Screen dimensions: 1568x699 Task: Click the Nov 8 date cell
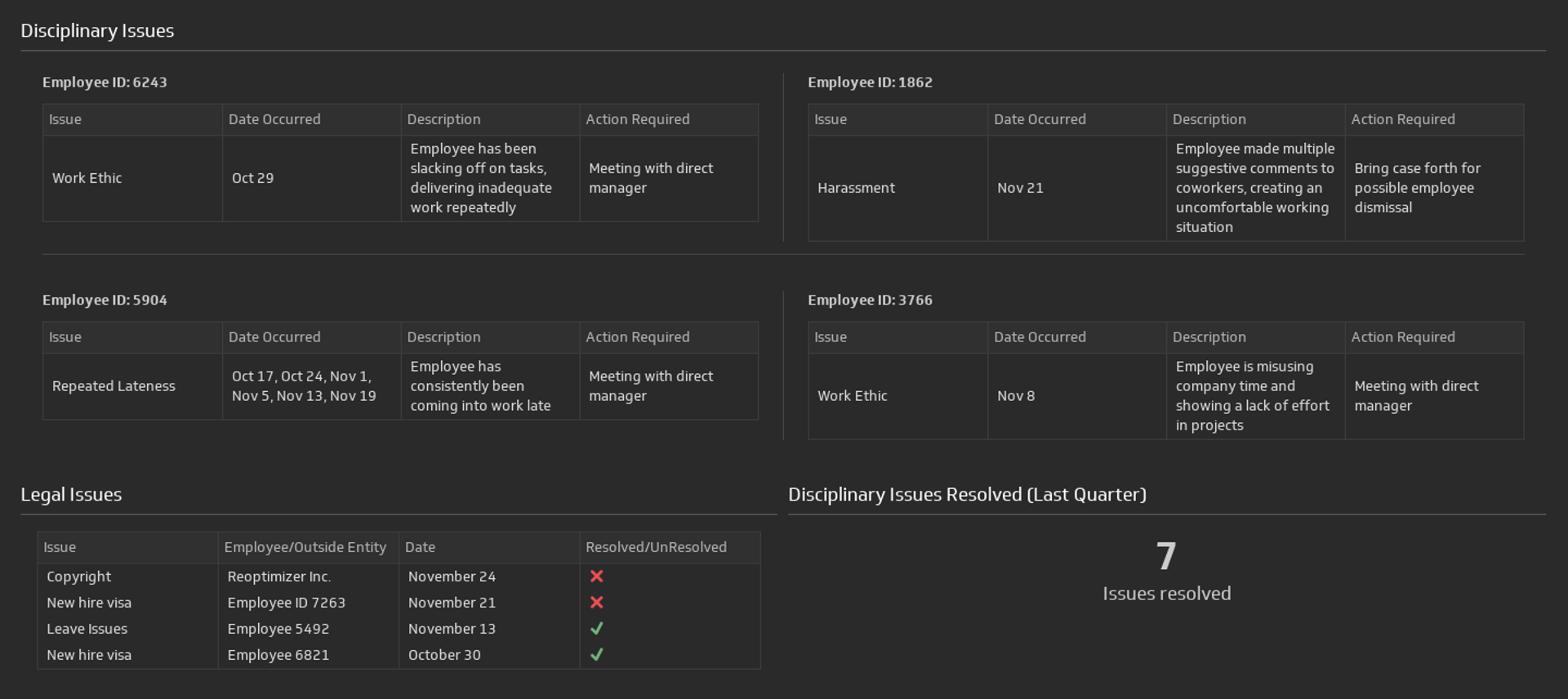[x=1076, y=396]
